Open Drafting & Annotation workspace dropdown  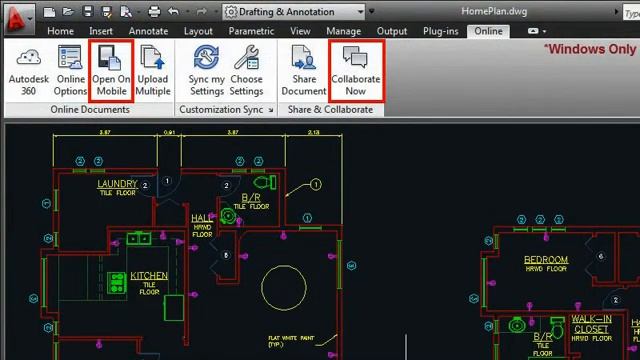(x=294, y=12)
